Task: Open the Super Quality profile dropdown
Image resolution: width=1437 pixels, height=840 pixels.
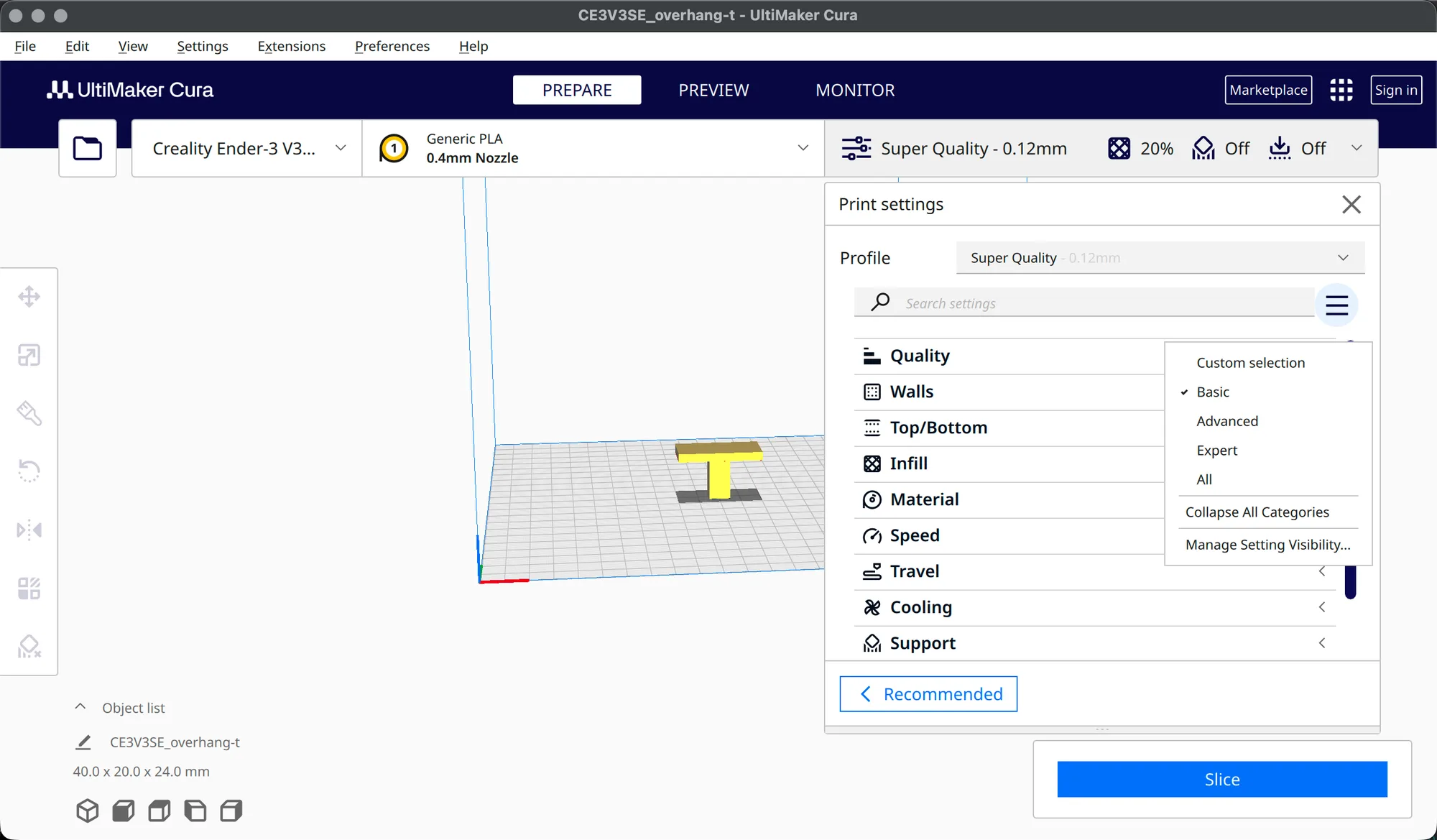Action: [1160, 258]
